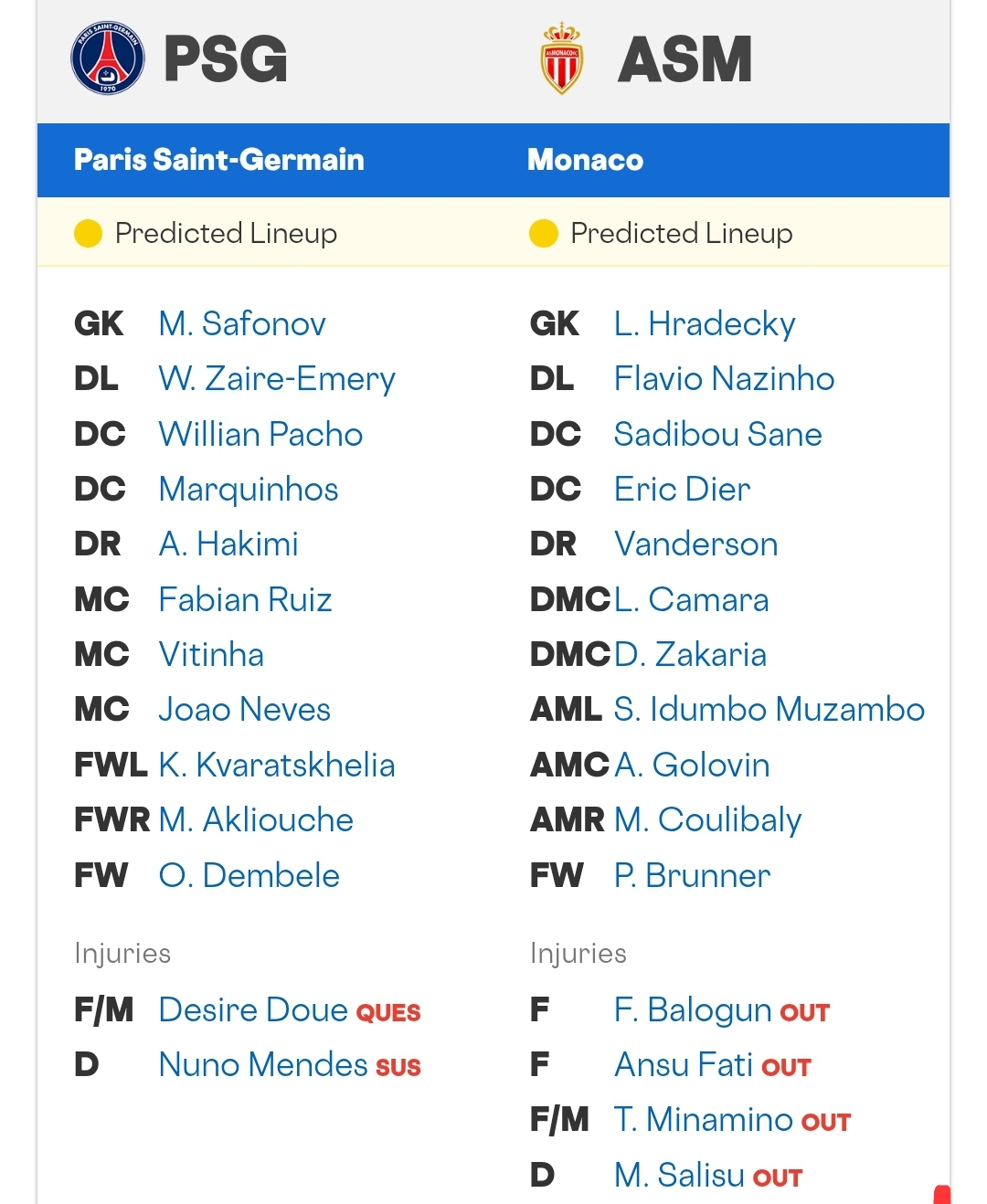Select the Monaco team header
This screenshot has height=1204, width=987.
point(586,160)
